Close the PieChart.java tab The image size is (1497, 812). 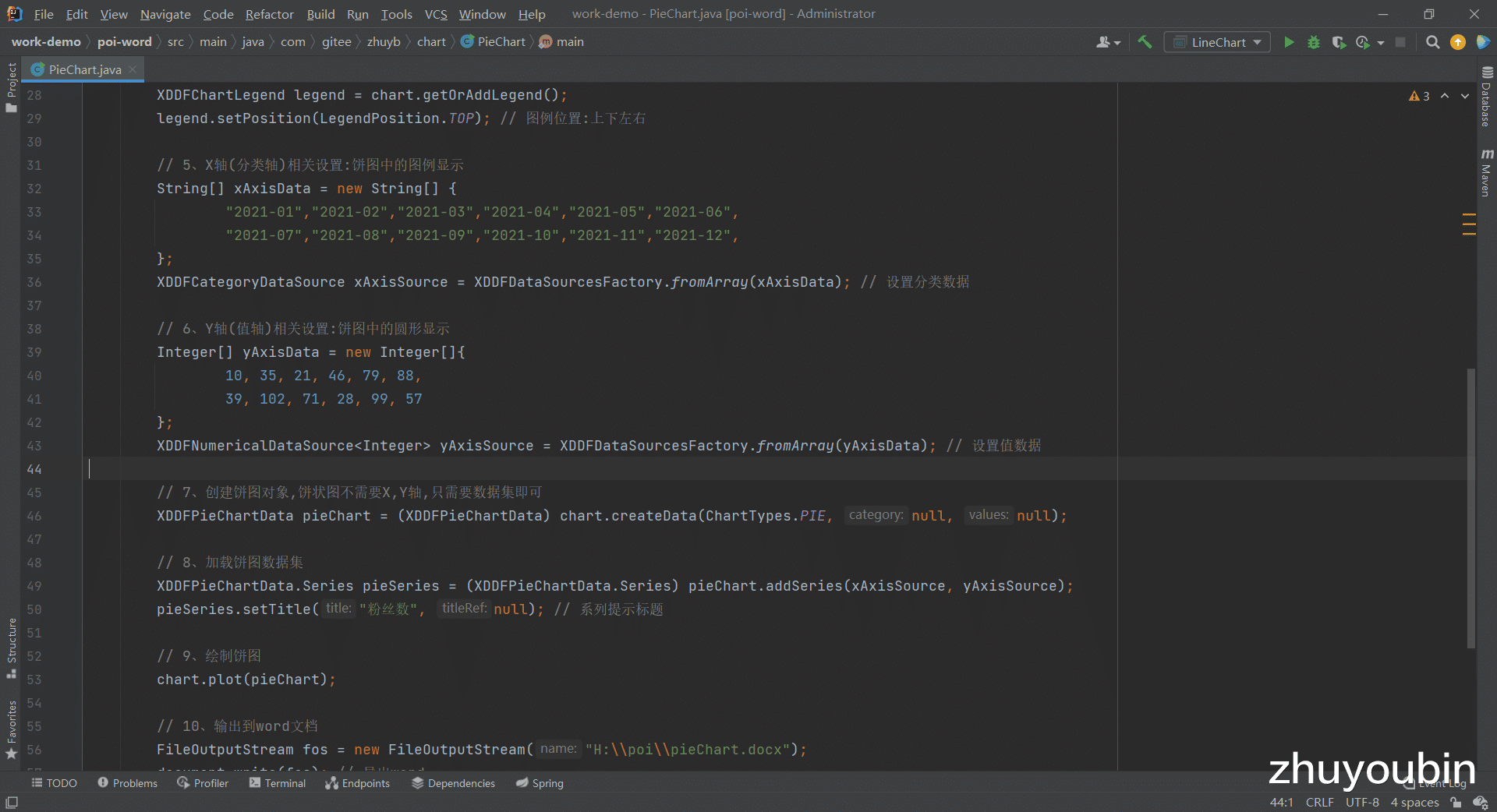pyautogui.click(x=133, y=69)
